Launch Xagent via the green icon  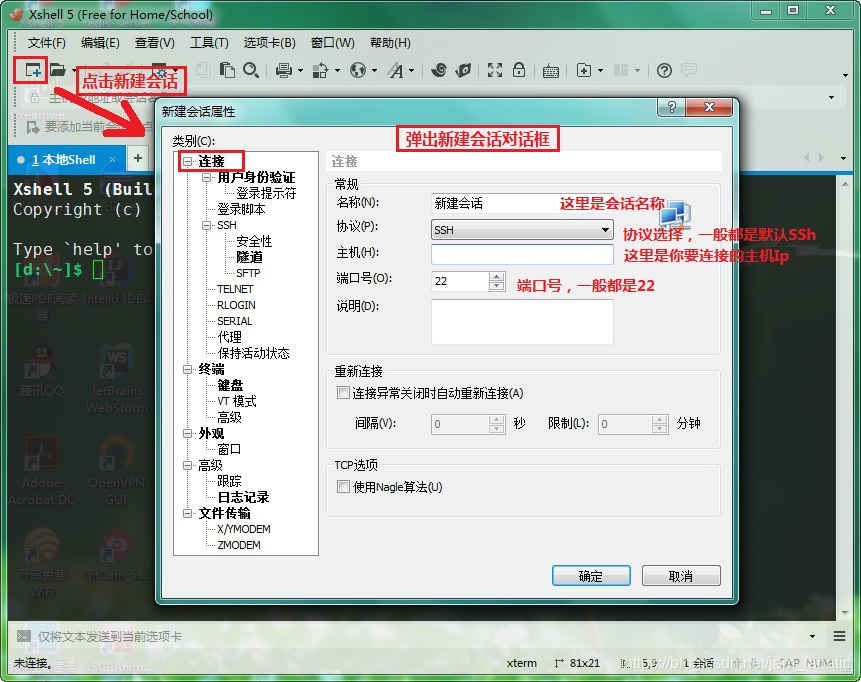pyautogui.click(x=464, y=70)
